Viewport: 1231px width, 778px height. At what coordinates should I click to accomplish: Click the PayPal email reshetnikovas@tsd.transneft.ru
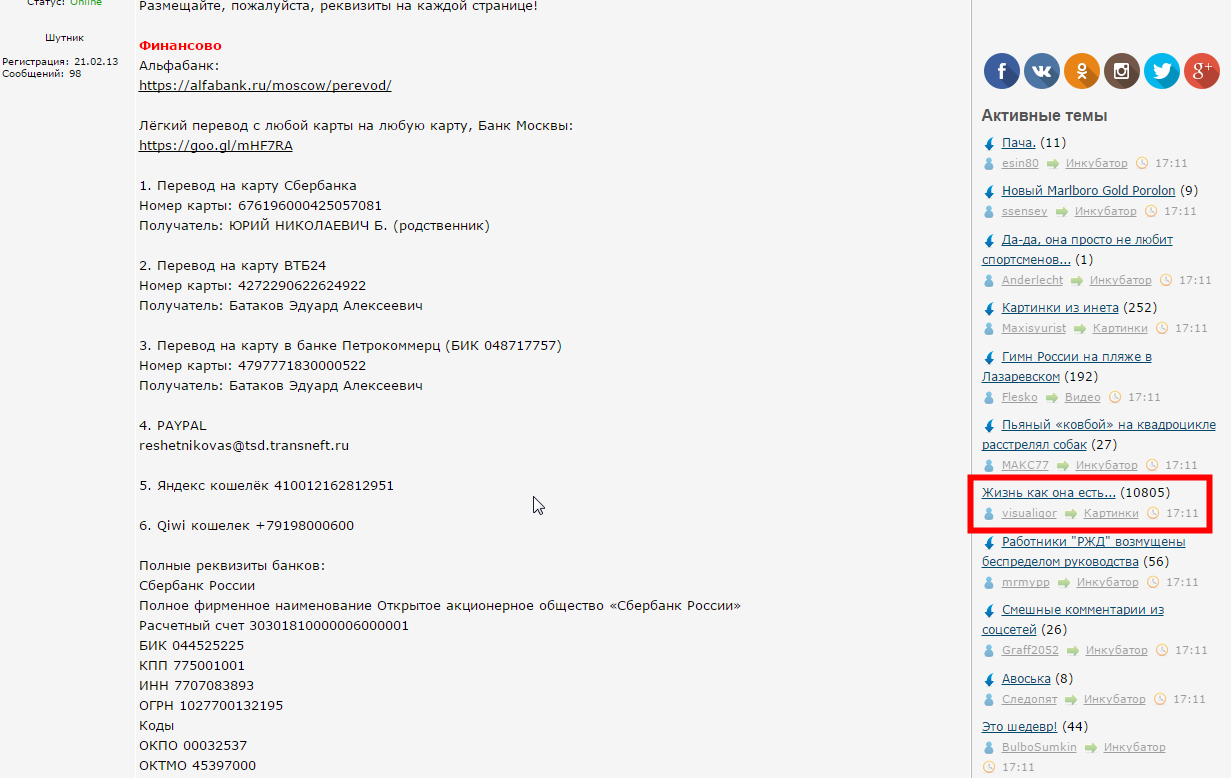[x=244, y=446]
